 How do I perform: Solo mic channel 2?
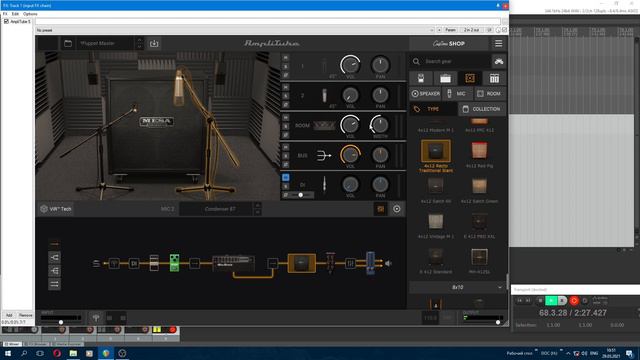click(x=286, y=96)
